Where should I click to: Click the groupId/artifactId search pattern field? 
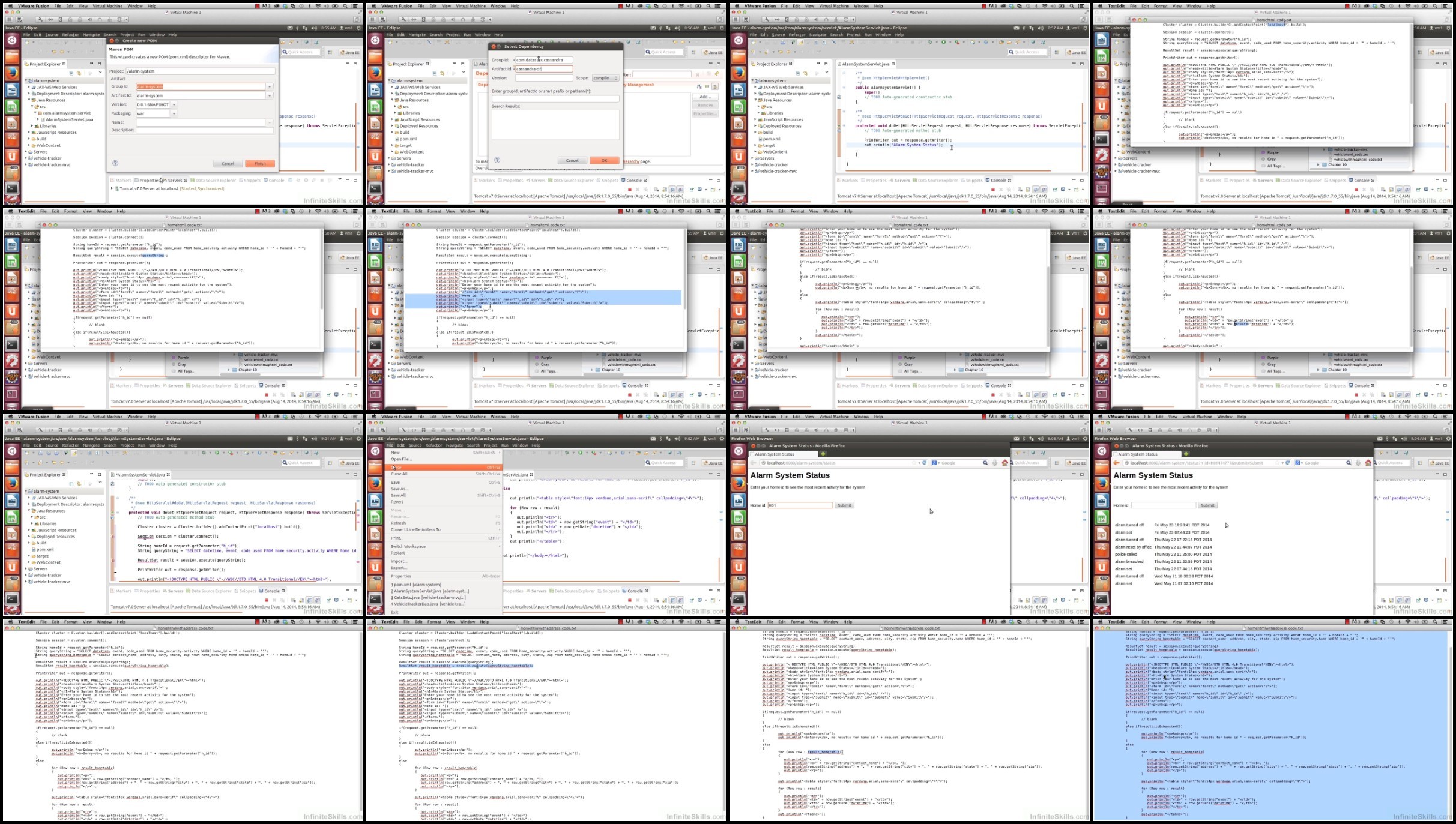click(x=555, y=98)
